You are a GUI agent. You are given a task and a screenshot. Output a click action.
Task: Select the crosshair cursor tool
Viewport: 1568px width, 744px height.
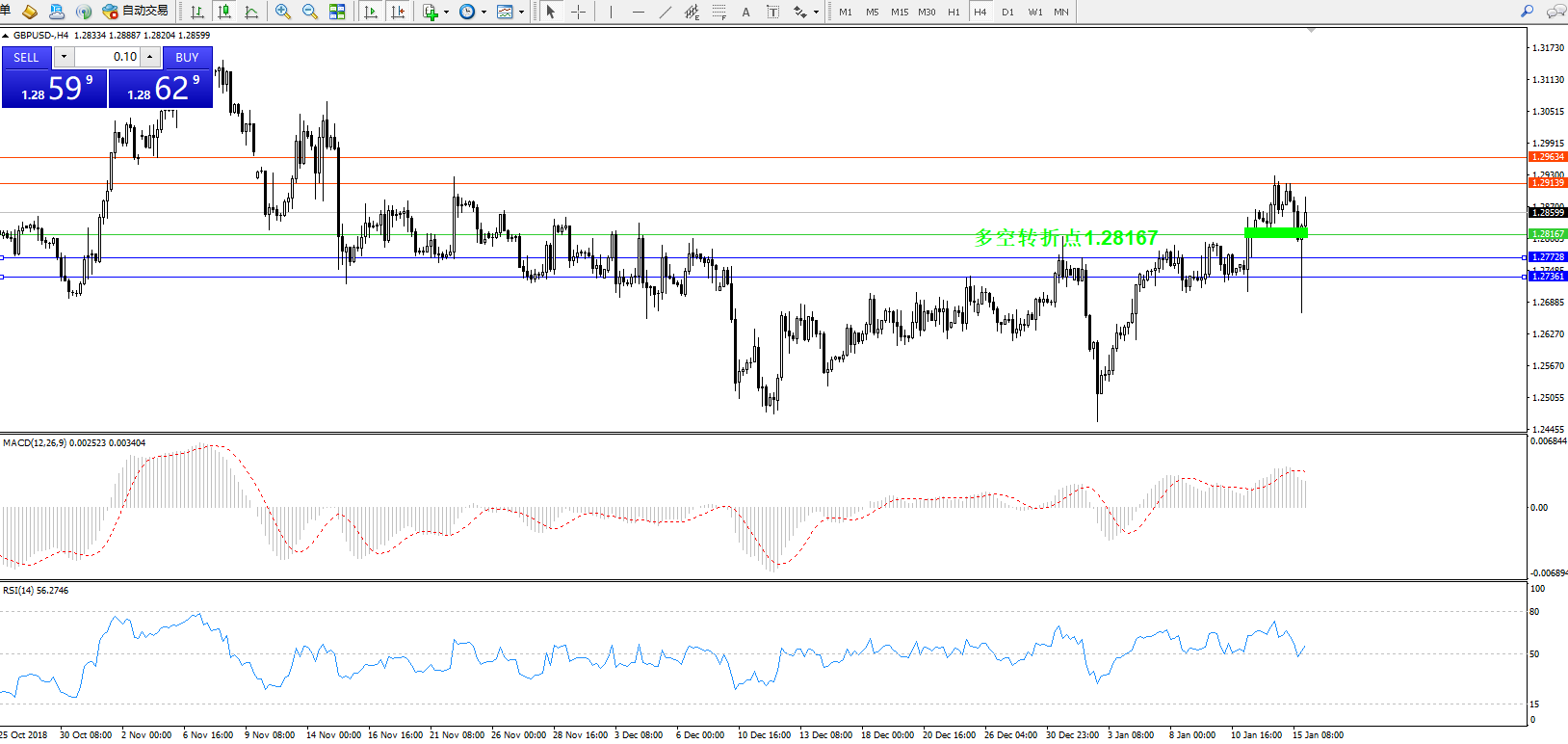pos(578,12)
